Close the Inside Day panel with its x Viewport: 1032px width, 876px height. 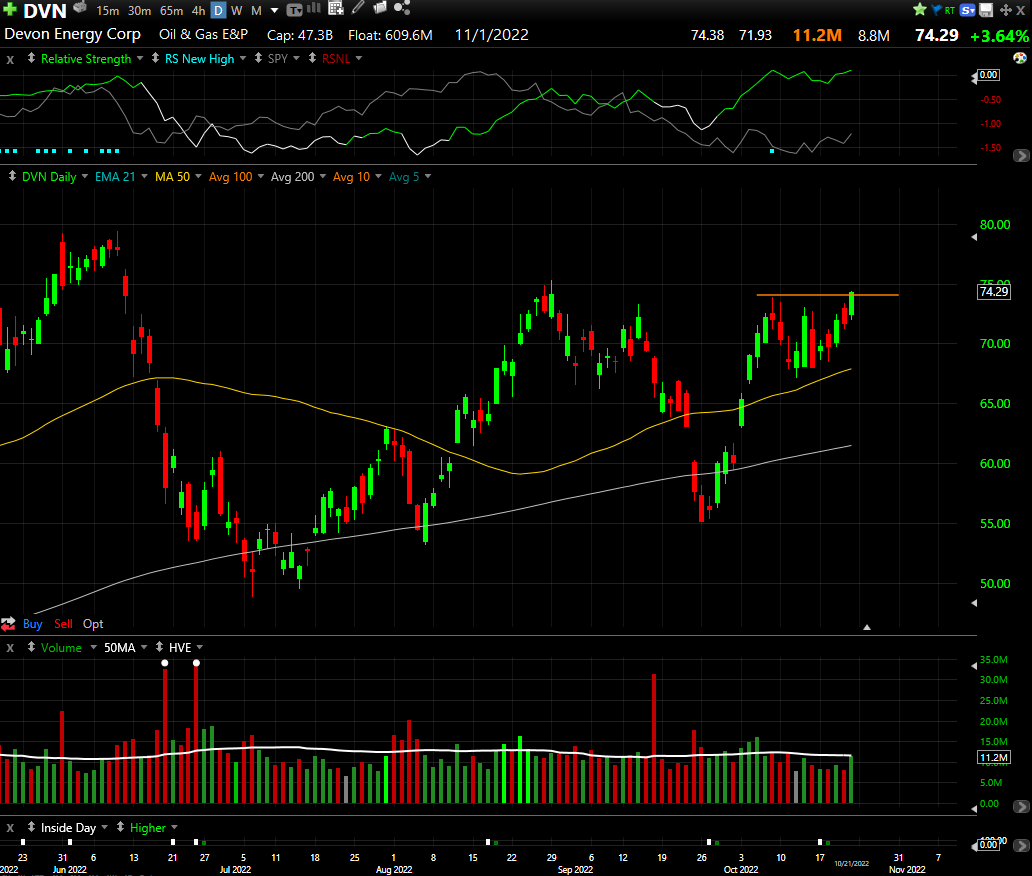tap(10, 828)
